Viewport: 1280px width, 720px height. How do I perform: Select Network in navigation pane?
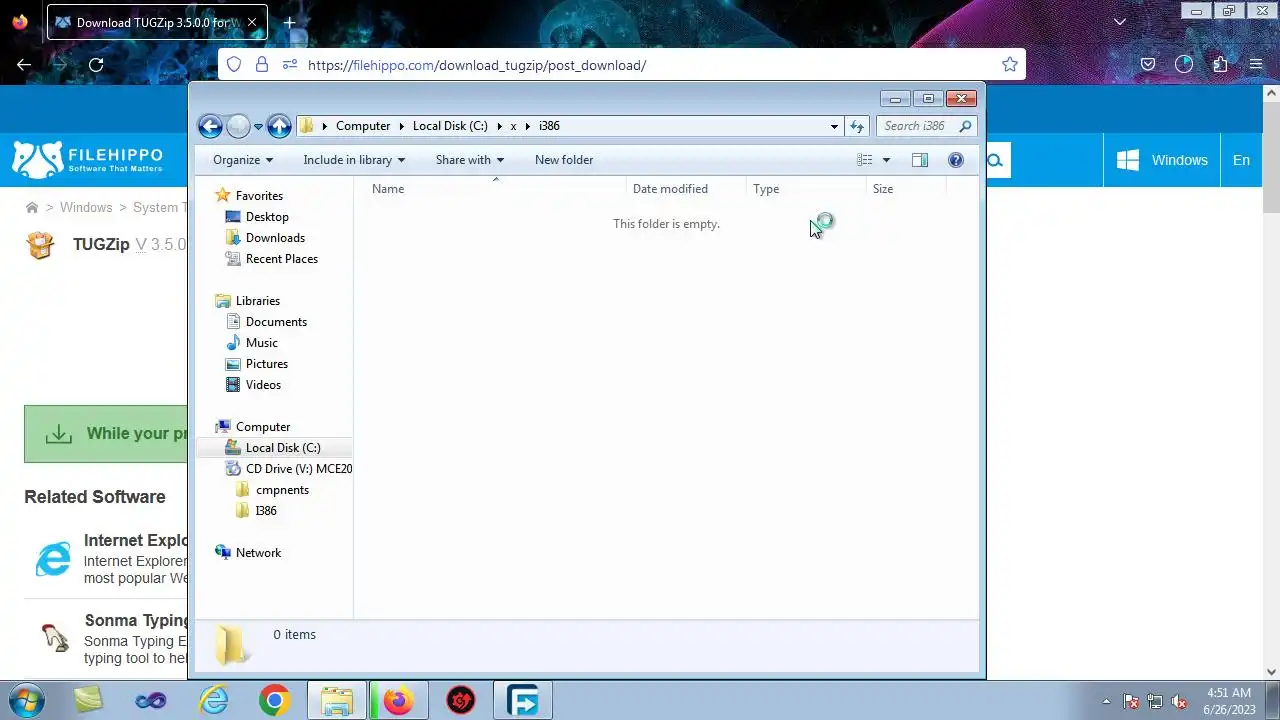point(258,553)
